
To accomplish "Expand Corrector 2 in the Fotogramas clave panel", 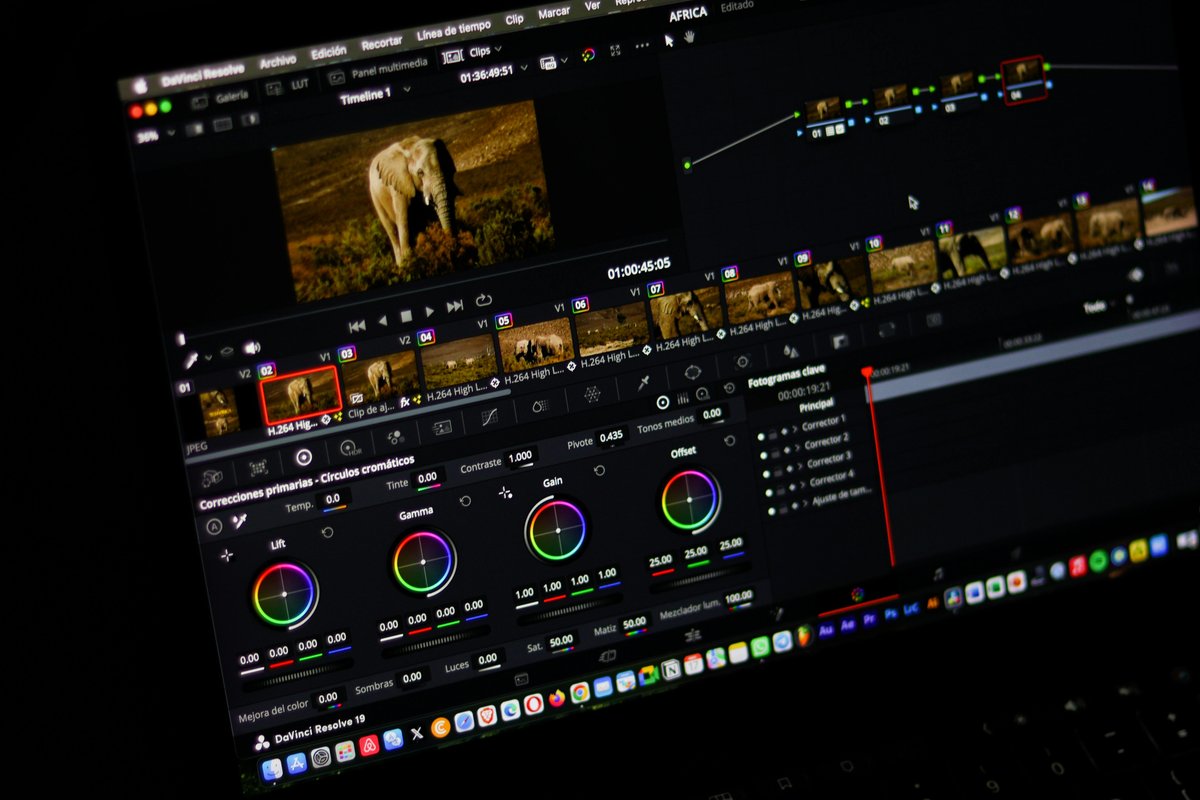I will tap(797, 448).
